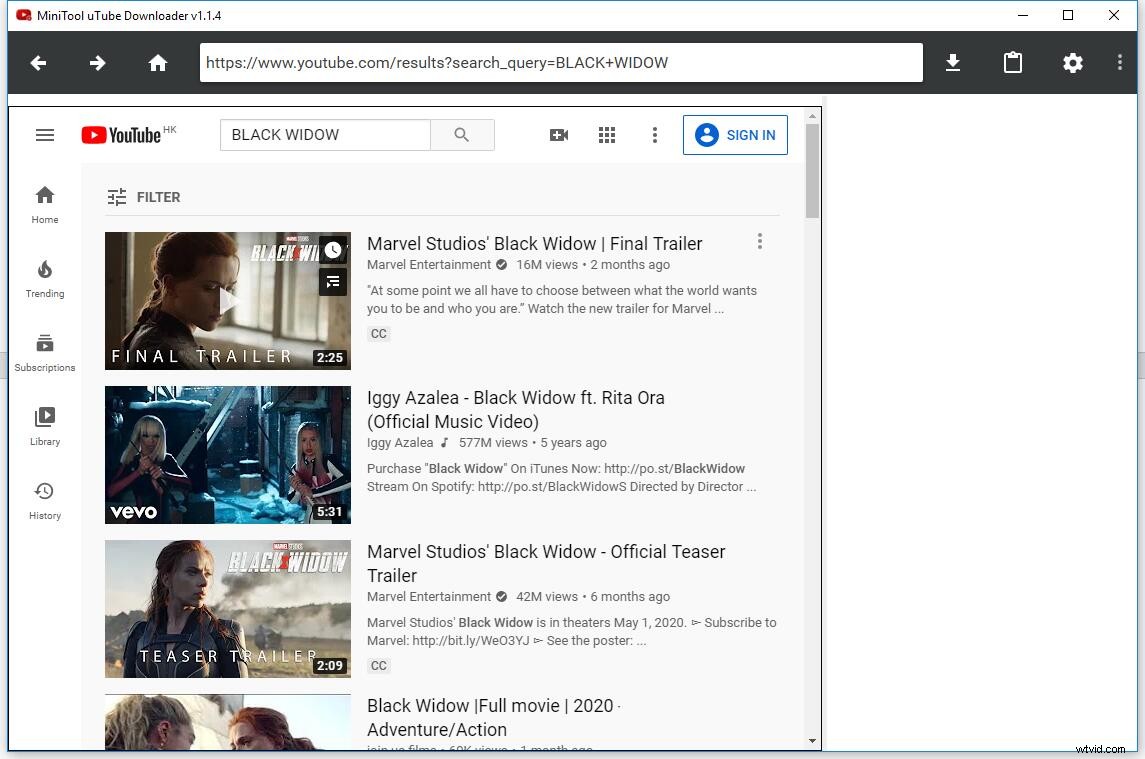1145x759 pixels.
Task: Toggle Add to queue on Final Trailer
Action: [332, 282]
